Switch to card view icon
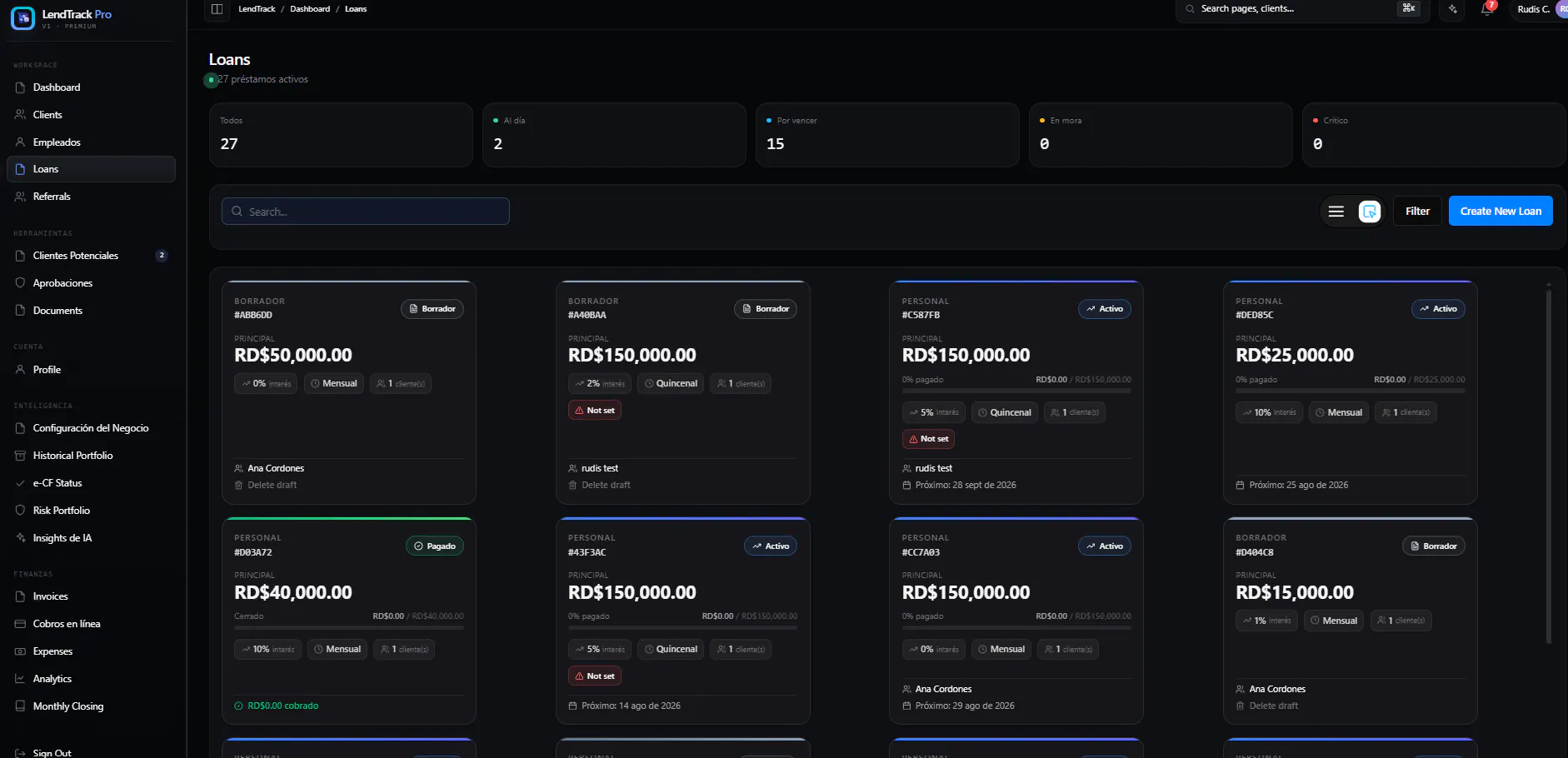 1370,212
